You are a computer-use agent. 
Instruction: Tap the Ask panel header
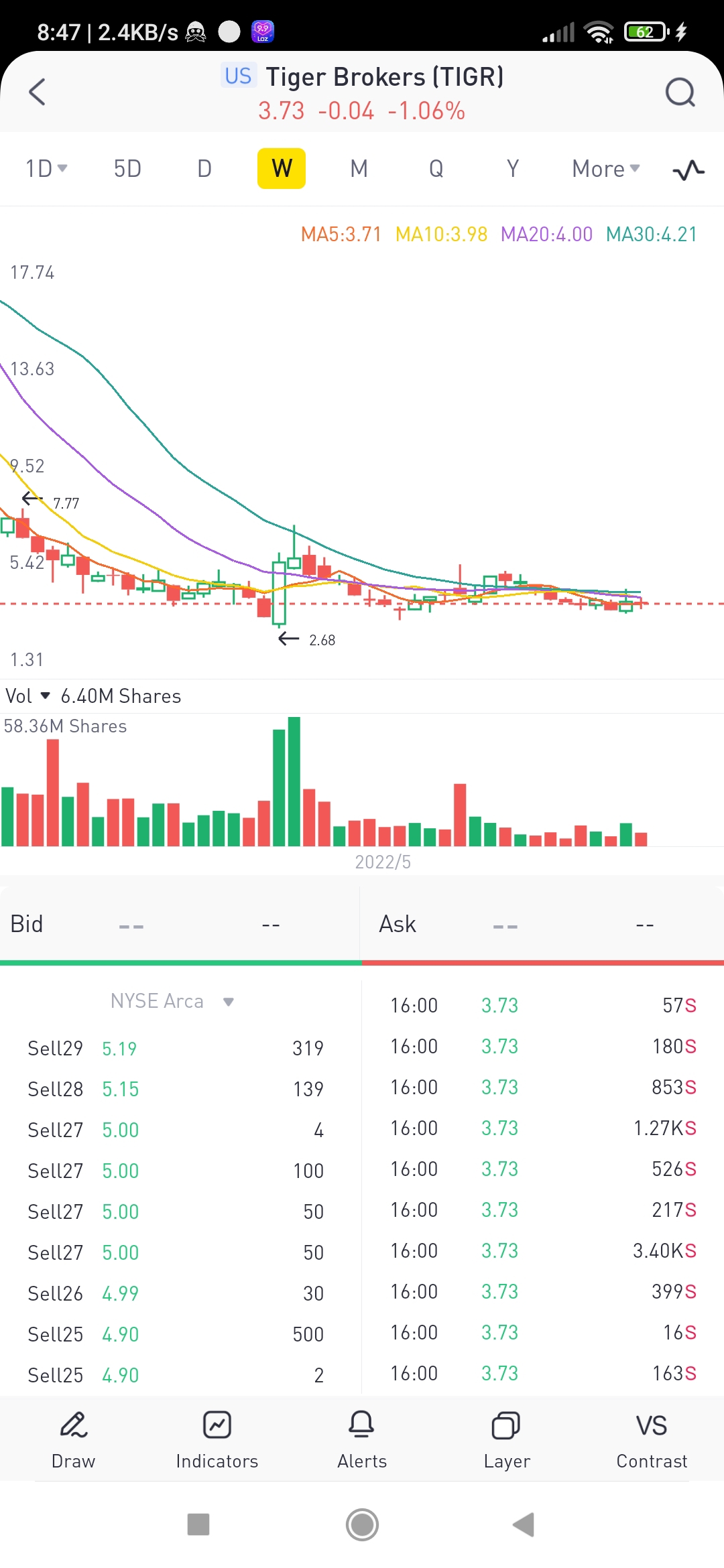pyautogui.click(x=543, y=924)
